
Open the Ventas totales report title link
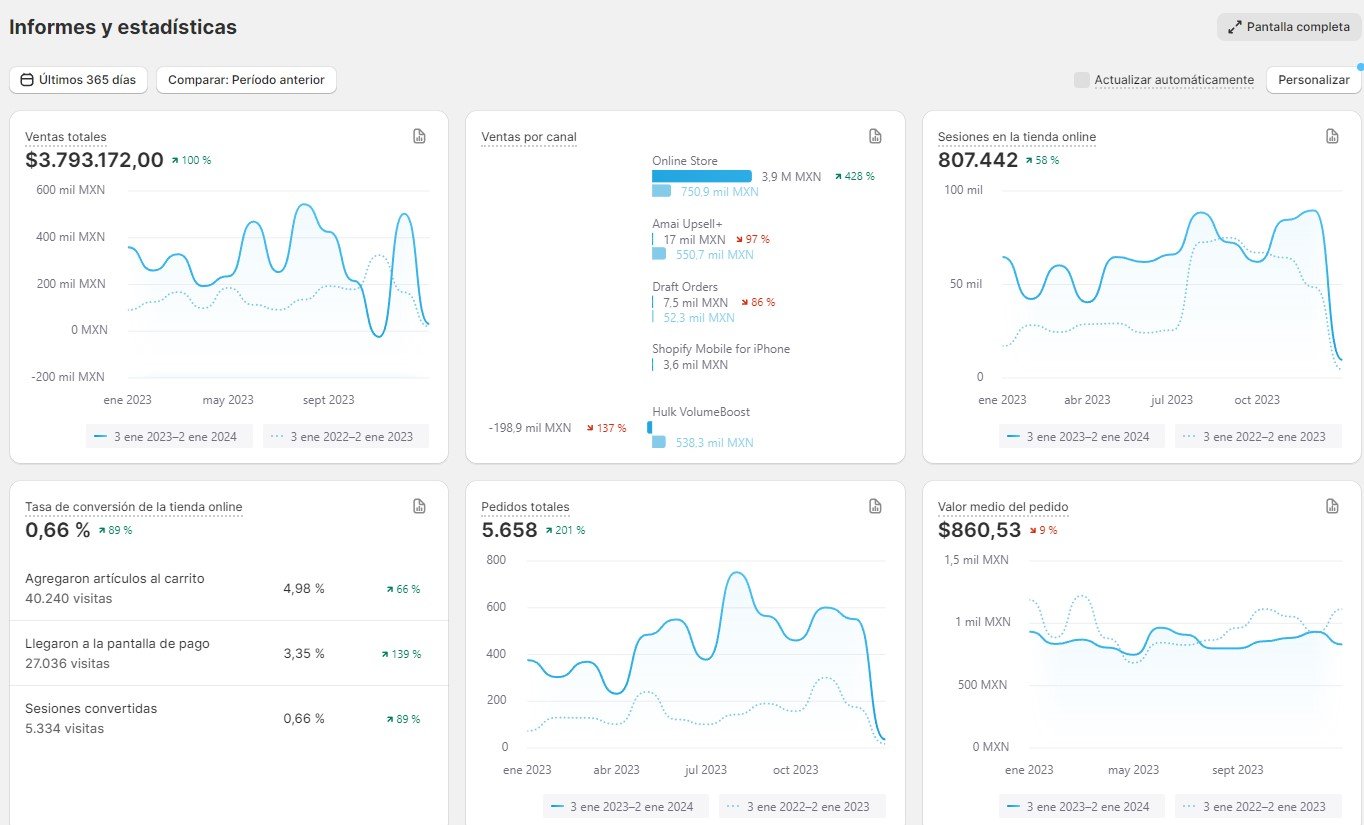(66, 137)
